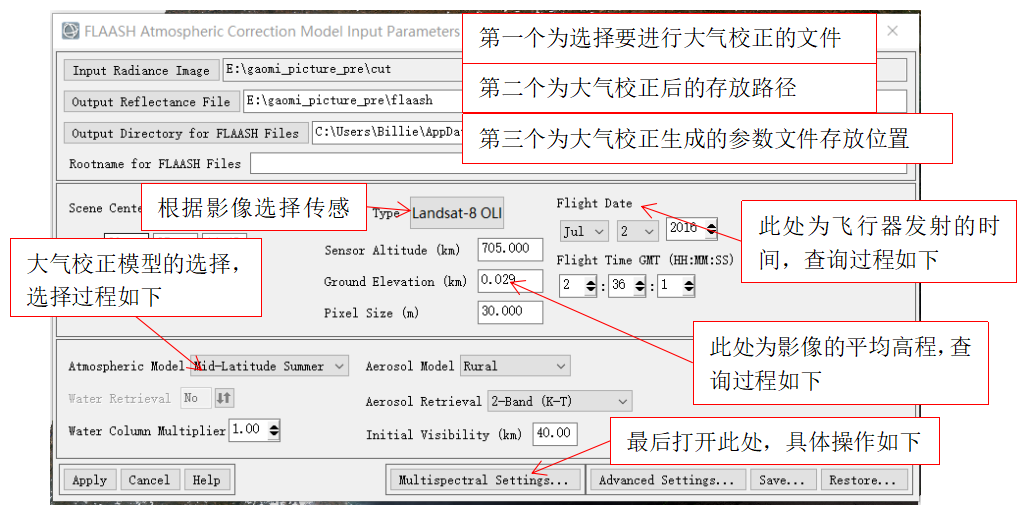Click the Flight Time hour value field
This screenshot has height=518, width=1034.
click(x=572, y=286)
